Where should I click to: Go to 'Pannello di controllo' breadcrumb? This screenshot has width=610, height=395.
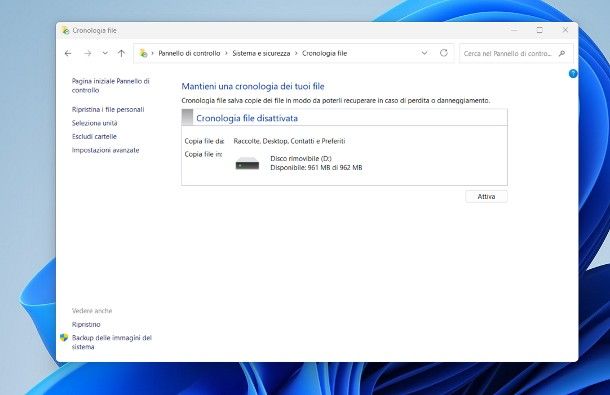189,53
